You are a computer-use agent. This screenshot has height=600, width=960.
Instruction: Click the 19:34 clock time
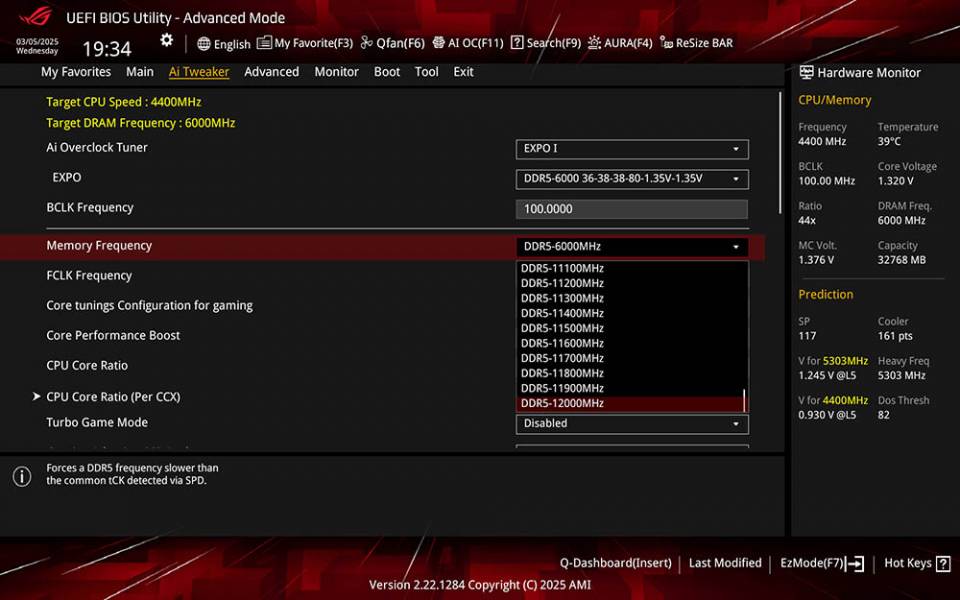point(107,49)
